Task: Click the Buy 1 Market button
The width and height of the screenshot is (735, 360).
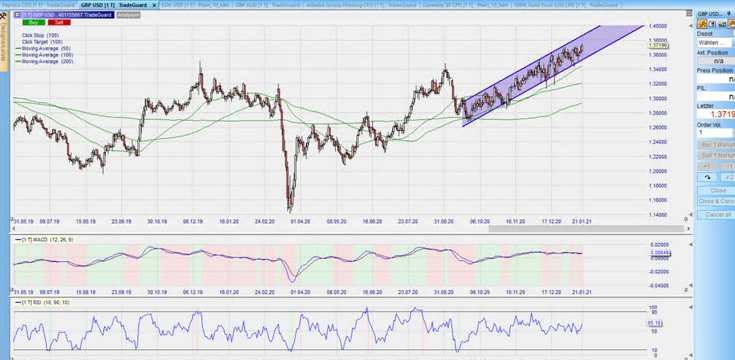Action: point(716,145)
